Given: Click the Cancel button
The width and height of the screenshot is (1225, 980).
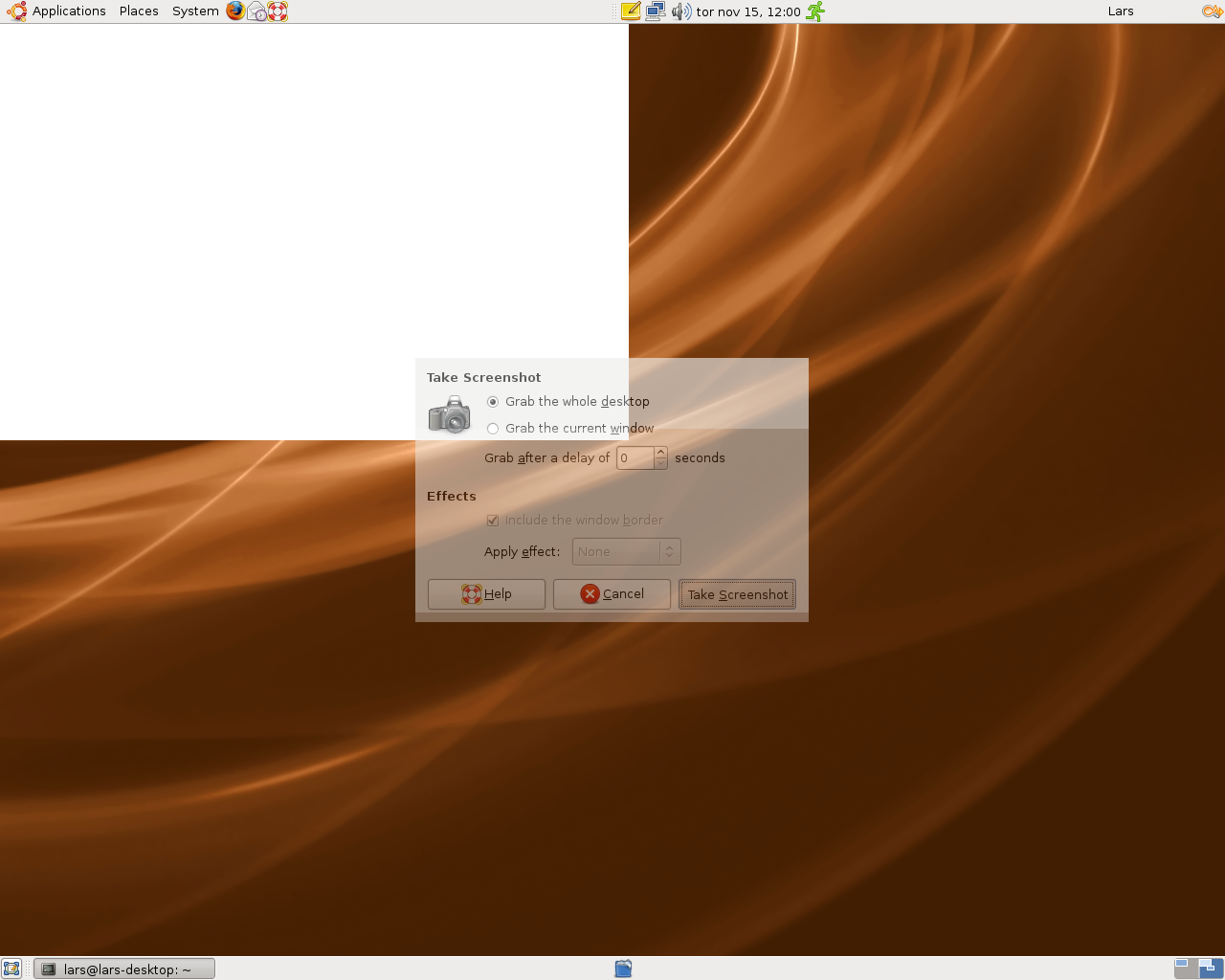Looking at the screenshot, I should (612, 594).
